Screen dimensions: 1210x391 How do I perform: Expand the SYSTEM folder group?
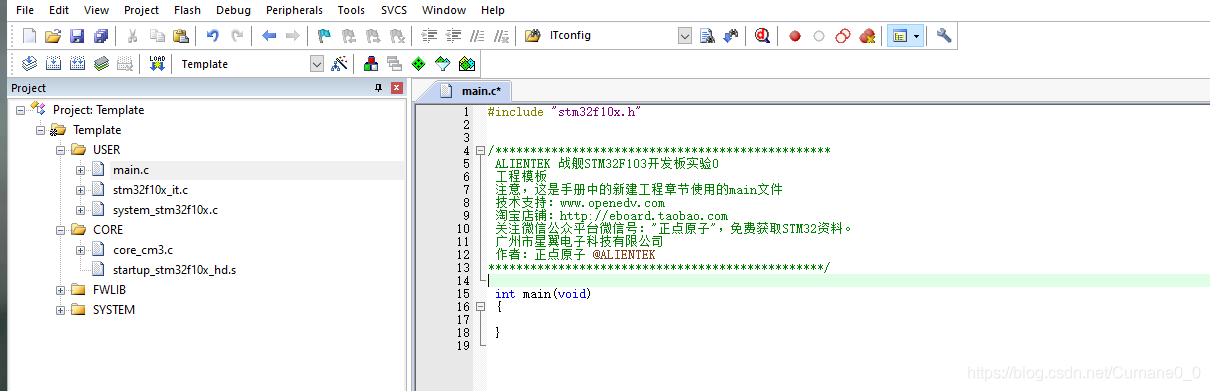coord(61,310)
